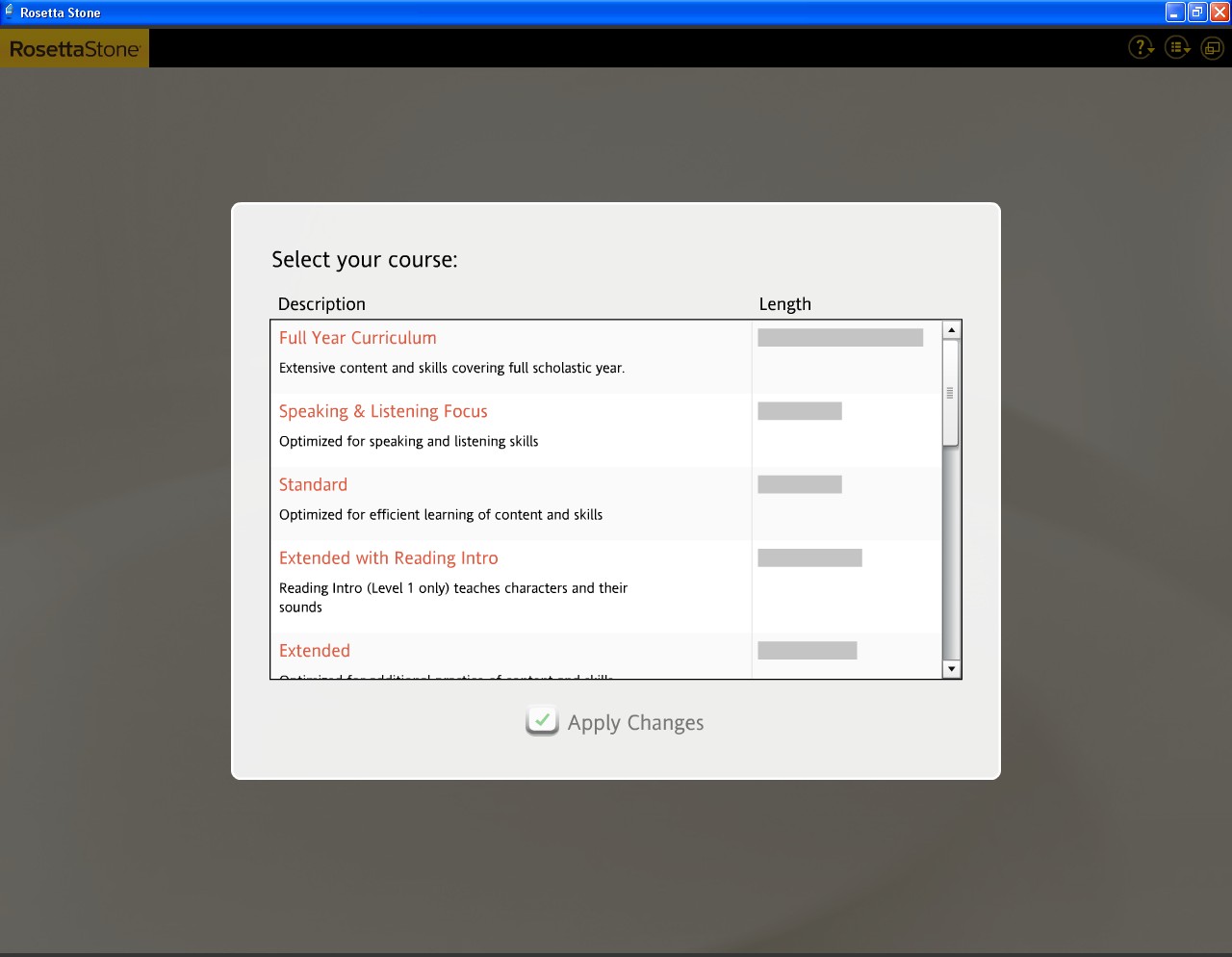Viewport: 1232px width, 957px height.
Task: Click the course list scroll down arrow
Action: [951, 669]
